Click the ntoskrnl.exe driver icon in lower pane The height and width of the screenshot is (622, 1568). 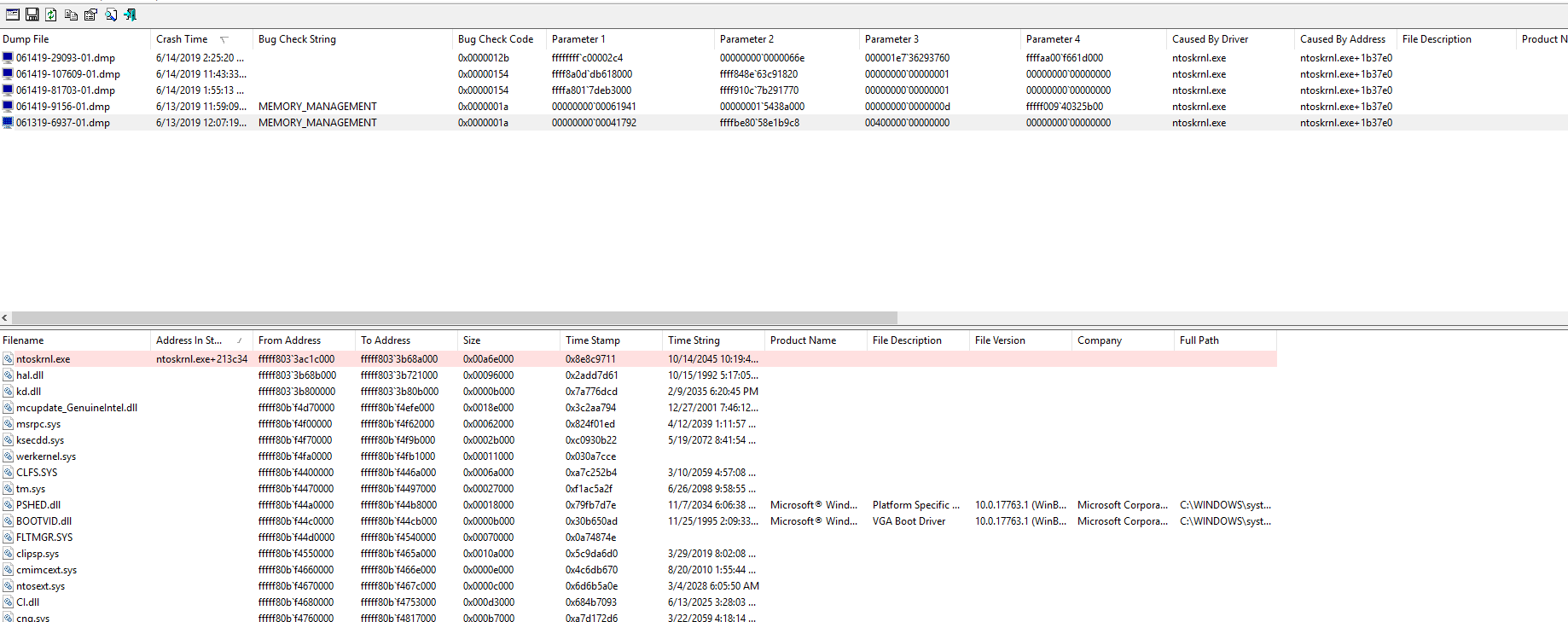pos(8,359)
